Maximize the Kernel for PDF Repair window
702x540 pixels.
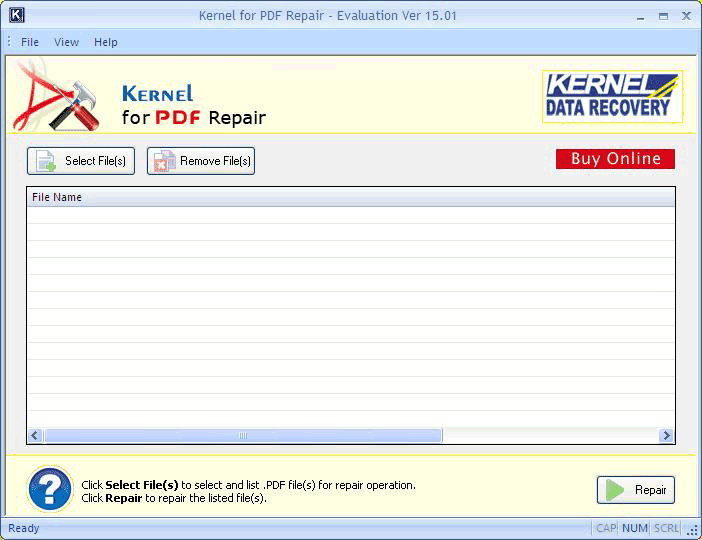(x=663, y=16)
